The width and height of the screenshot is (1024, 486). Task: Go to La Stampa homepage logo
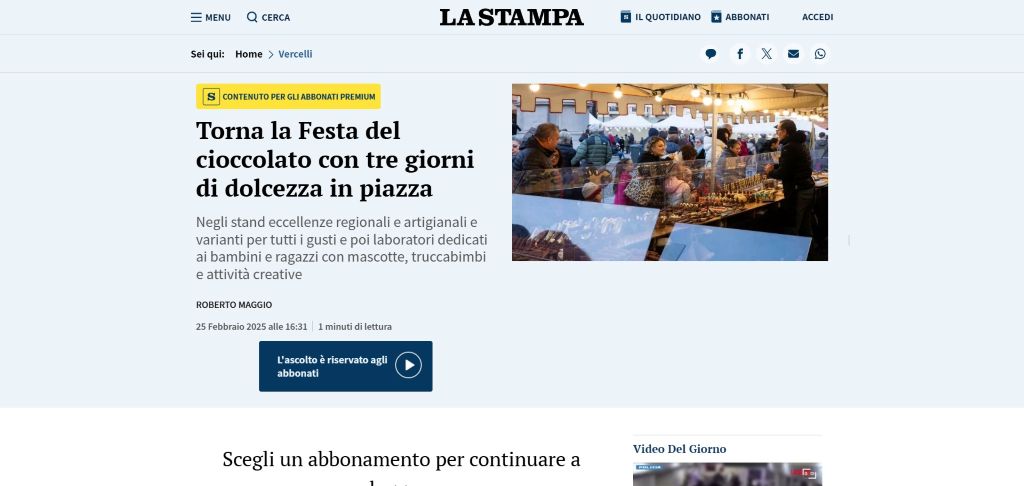pos(511,17)
